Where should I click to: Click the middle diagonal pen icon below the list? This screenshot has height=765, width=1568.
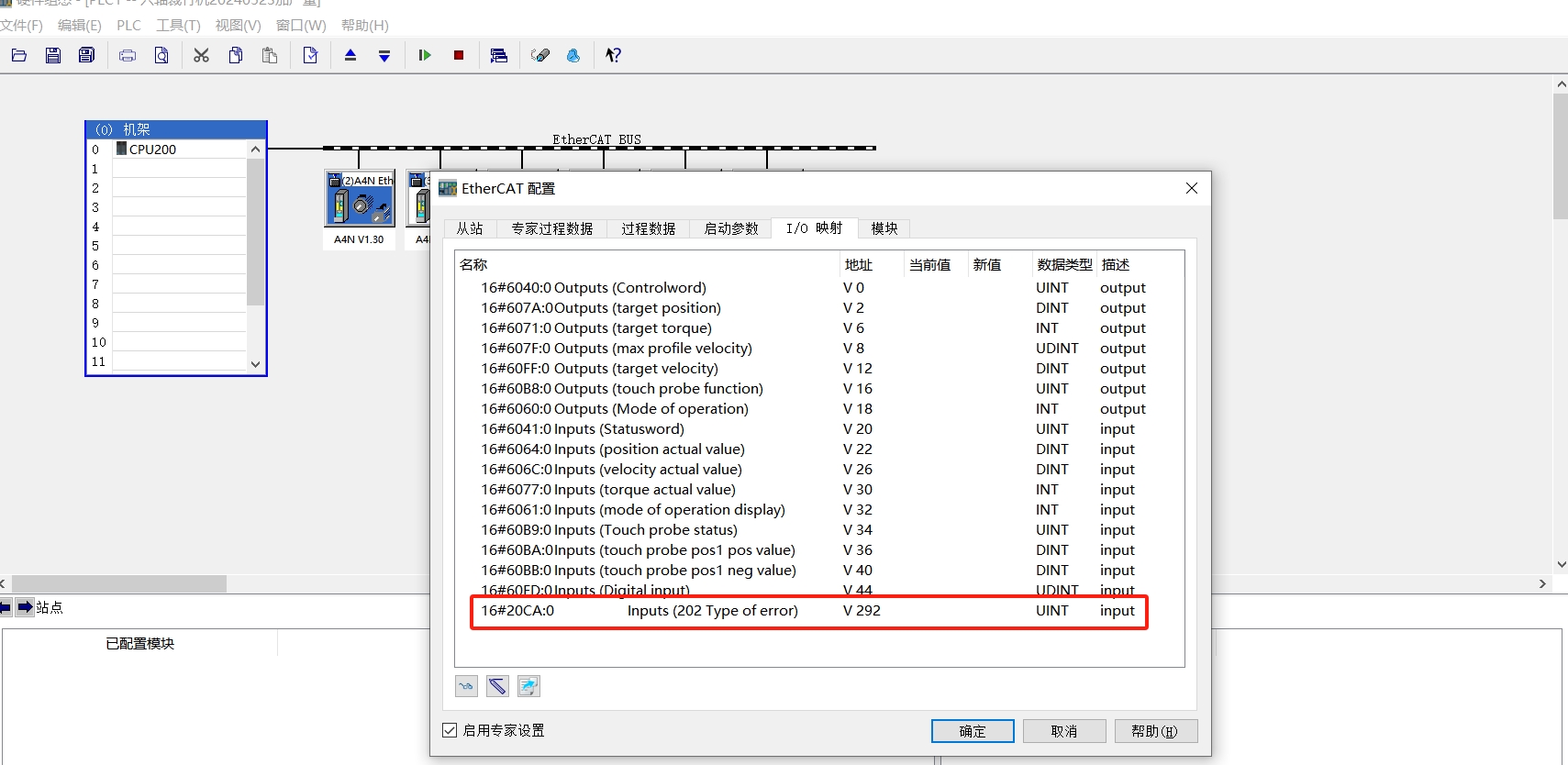tap(497, 686)
